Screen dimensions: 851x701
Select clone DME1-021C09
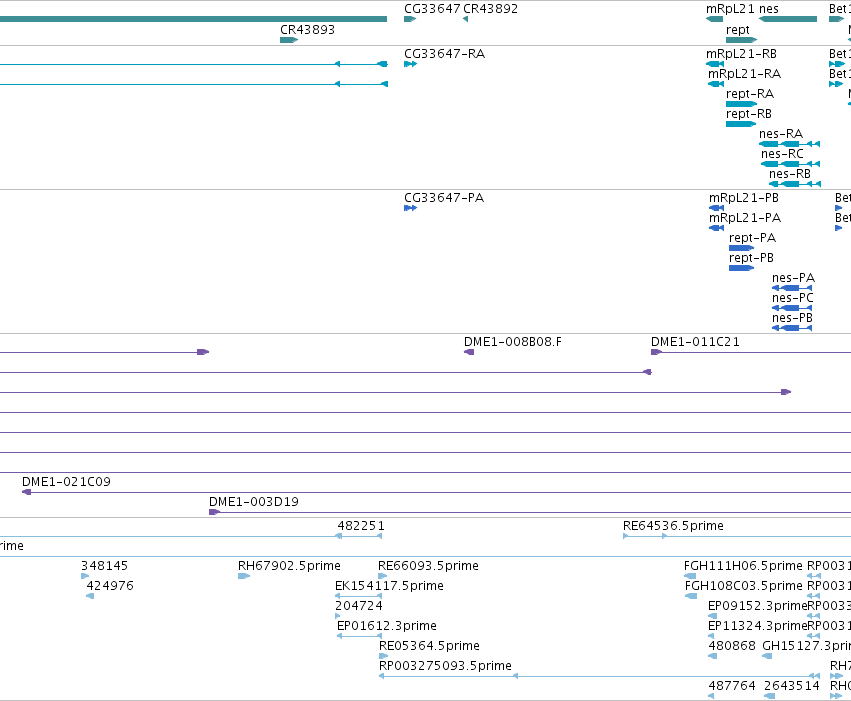click(x=66, y=482)
